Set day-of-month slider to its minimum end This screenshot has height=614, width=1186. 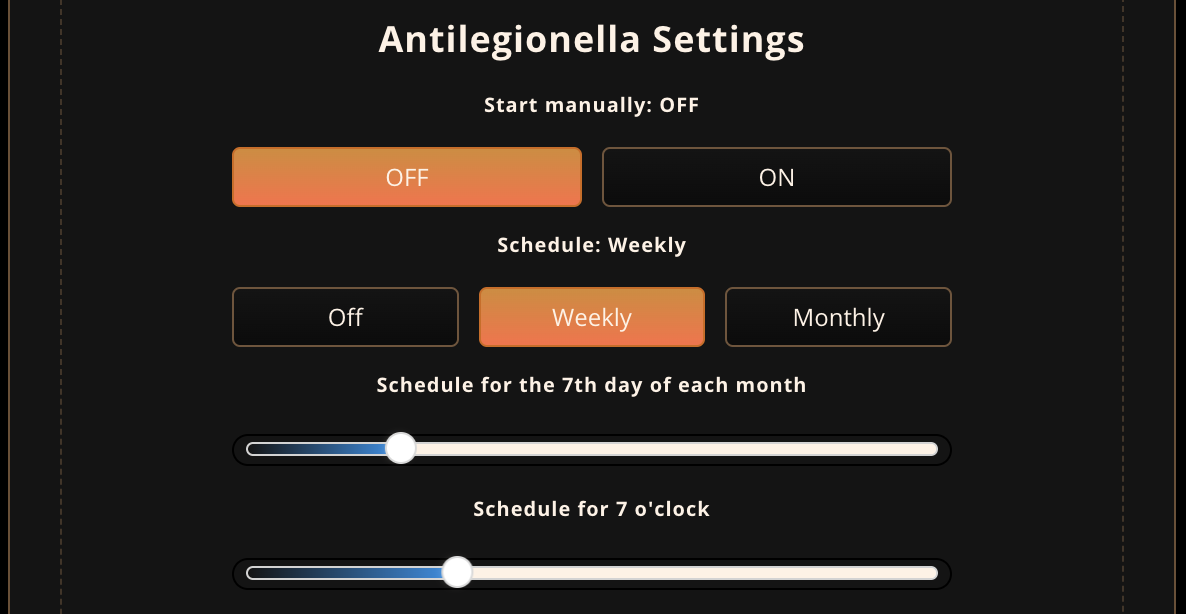tap(250, 449)
